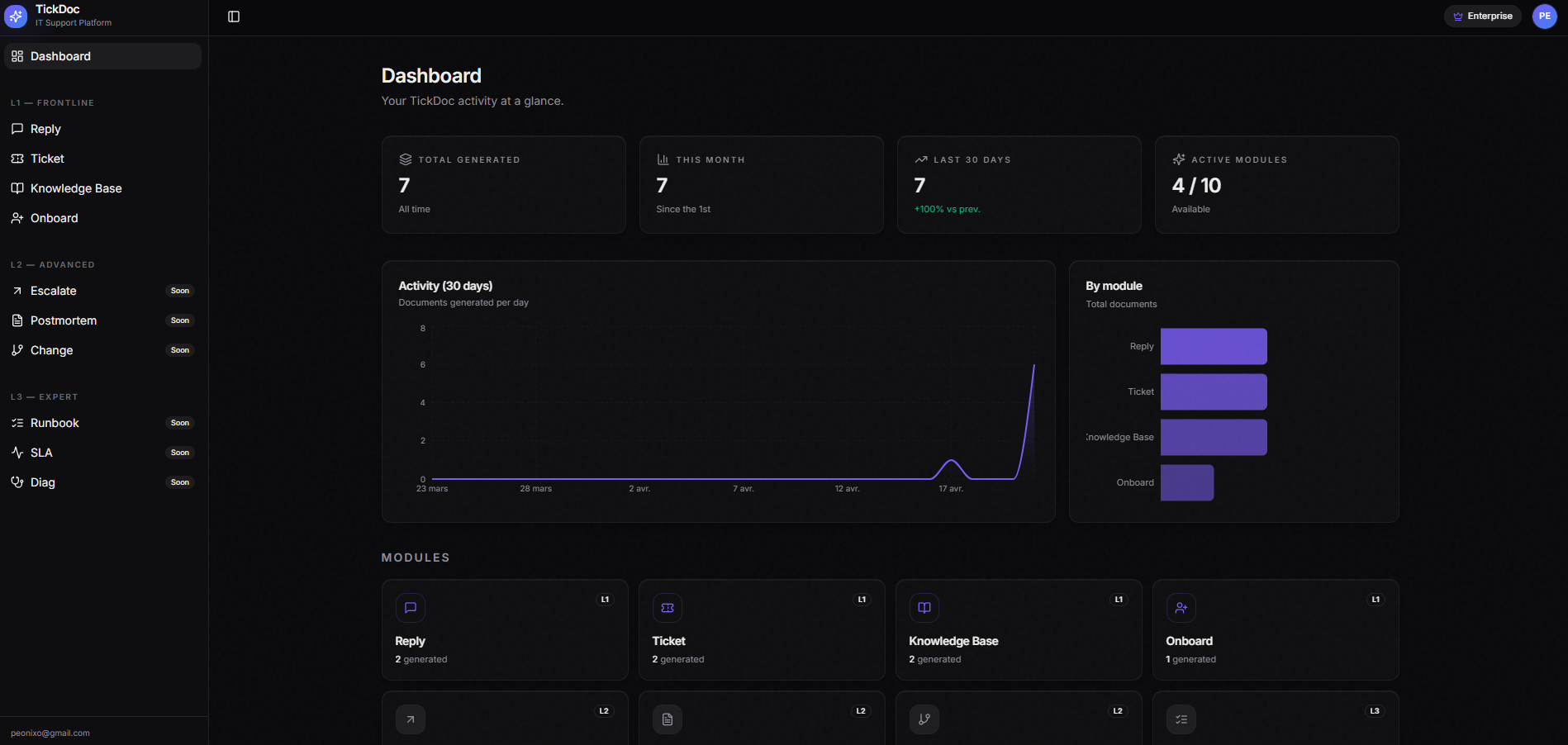1568x745 pixels.
Task: Select the Reply icon in the sidebar
Action: click(x=18, y=129)
